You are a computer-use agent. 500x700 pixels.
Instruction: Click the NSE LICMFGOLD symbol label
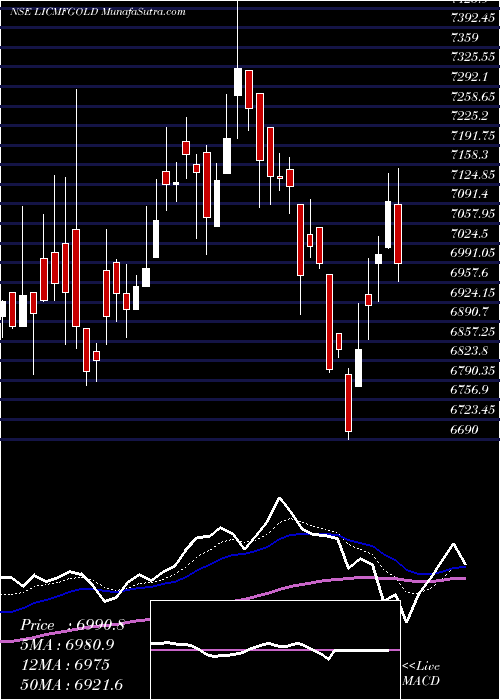(54, 12)
